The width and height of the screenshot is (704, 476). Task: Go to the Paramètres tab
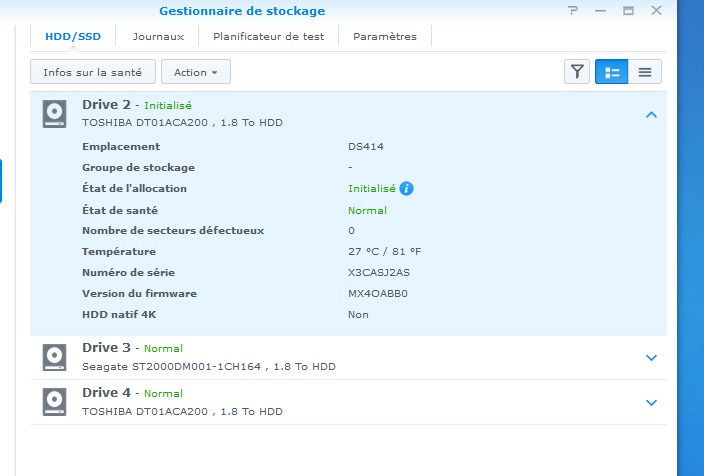(385, 36)
